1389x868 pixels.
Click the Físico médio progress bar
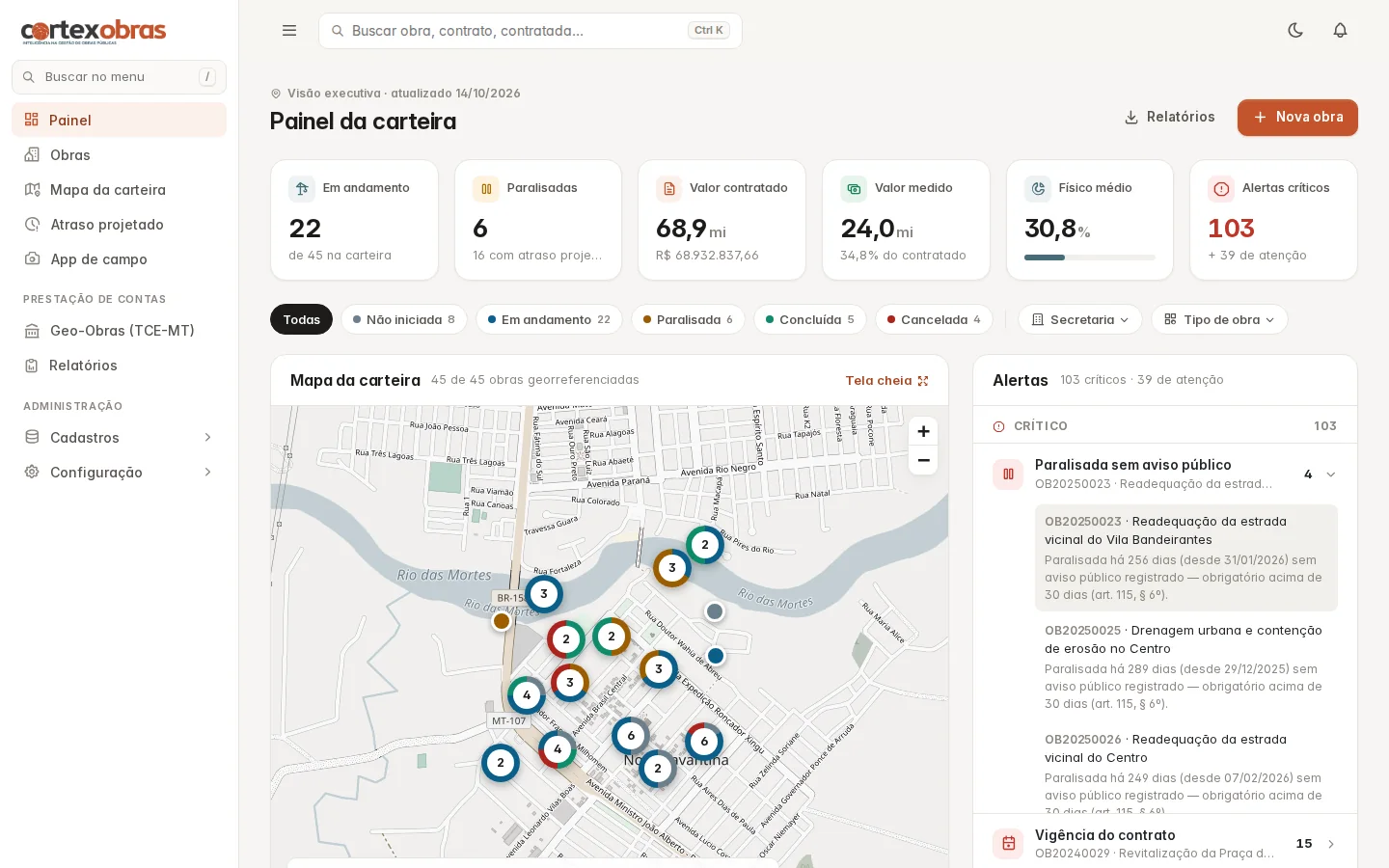1090,258
